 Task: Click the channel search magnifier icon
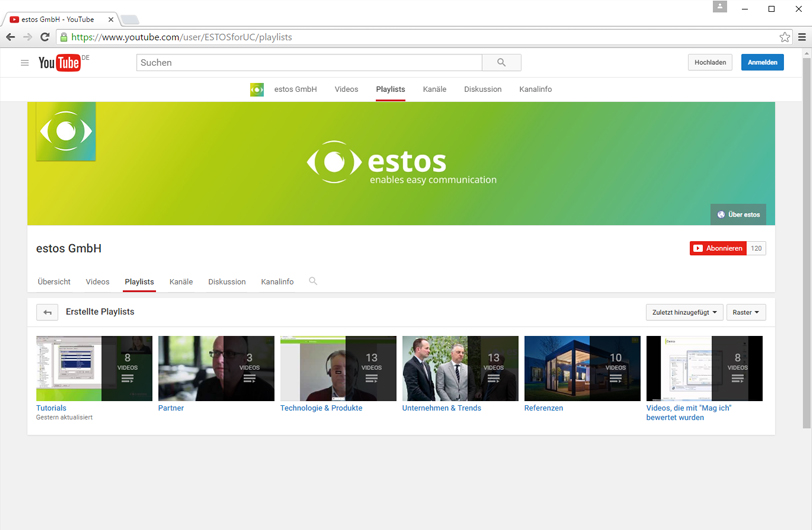[313, 281]
